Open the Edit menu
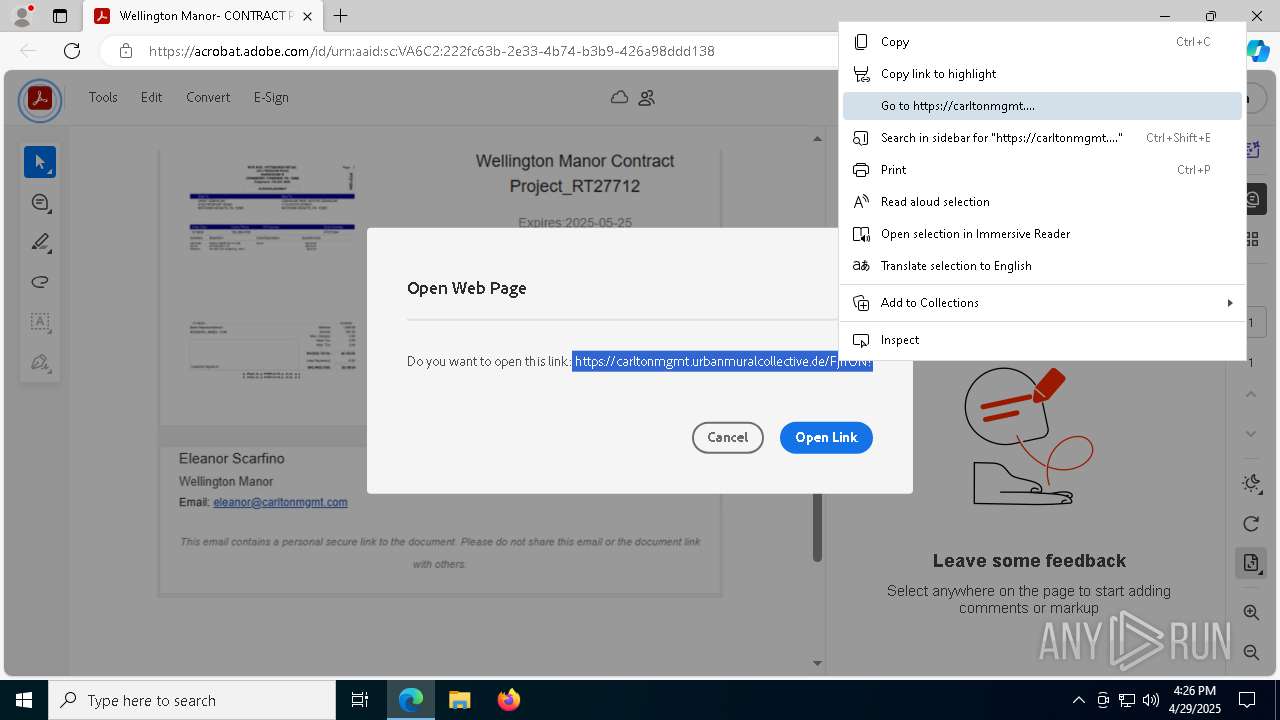The width and height of the screenshot is (1280, 720). (x=151, y=97)
